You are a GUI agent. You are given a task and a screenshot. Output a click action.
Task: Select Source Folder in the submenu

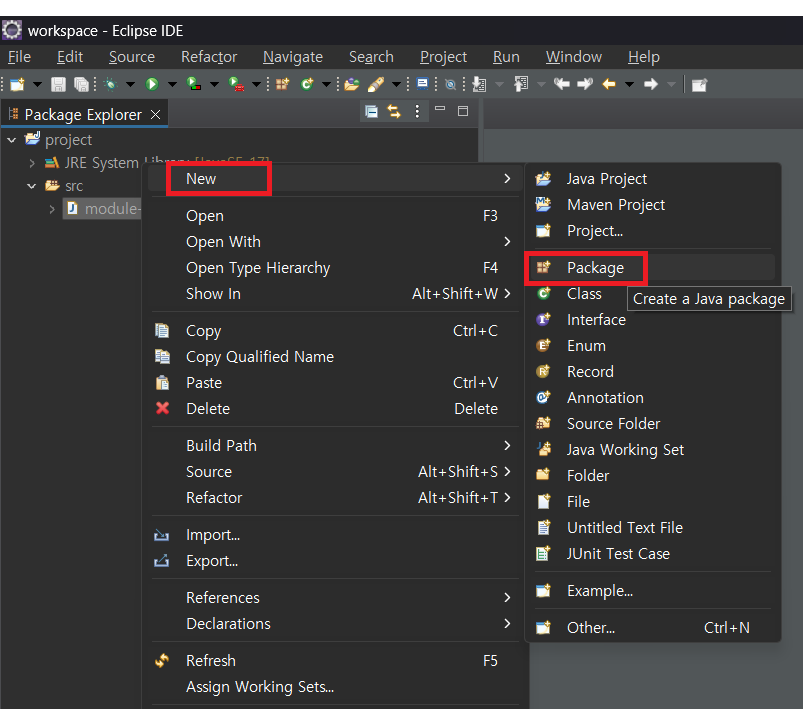point(652,424)
